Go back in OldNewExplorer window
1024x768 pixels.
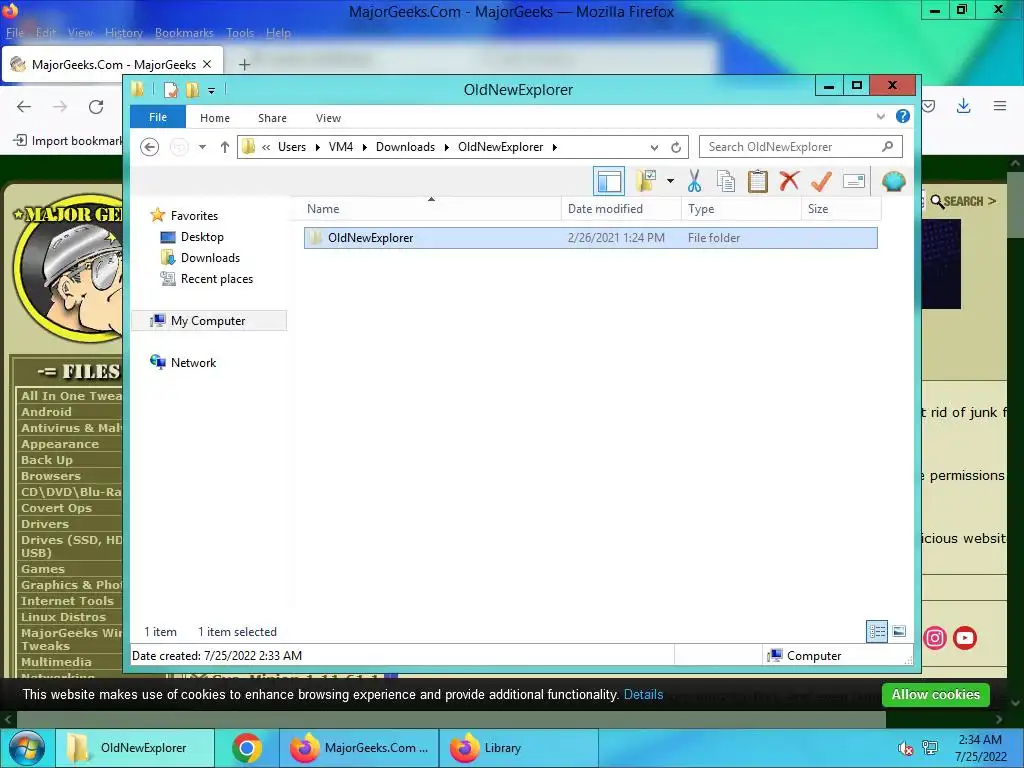coord(150,147)
